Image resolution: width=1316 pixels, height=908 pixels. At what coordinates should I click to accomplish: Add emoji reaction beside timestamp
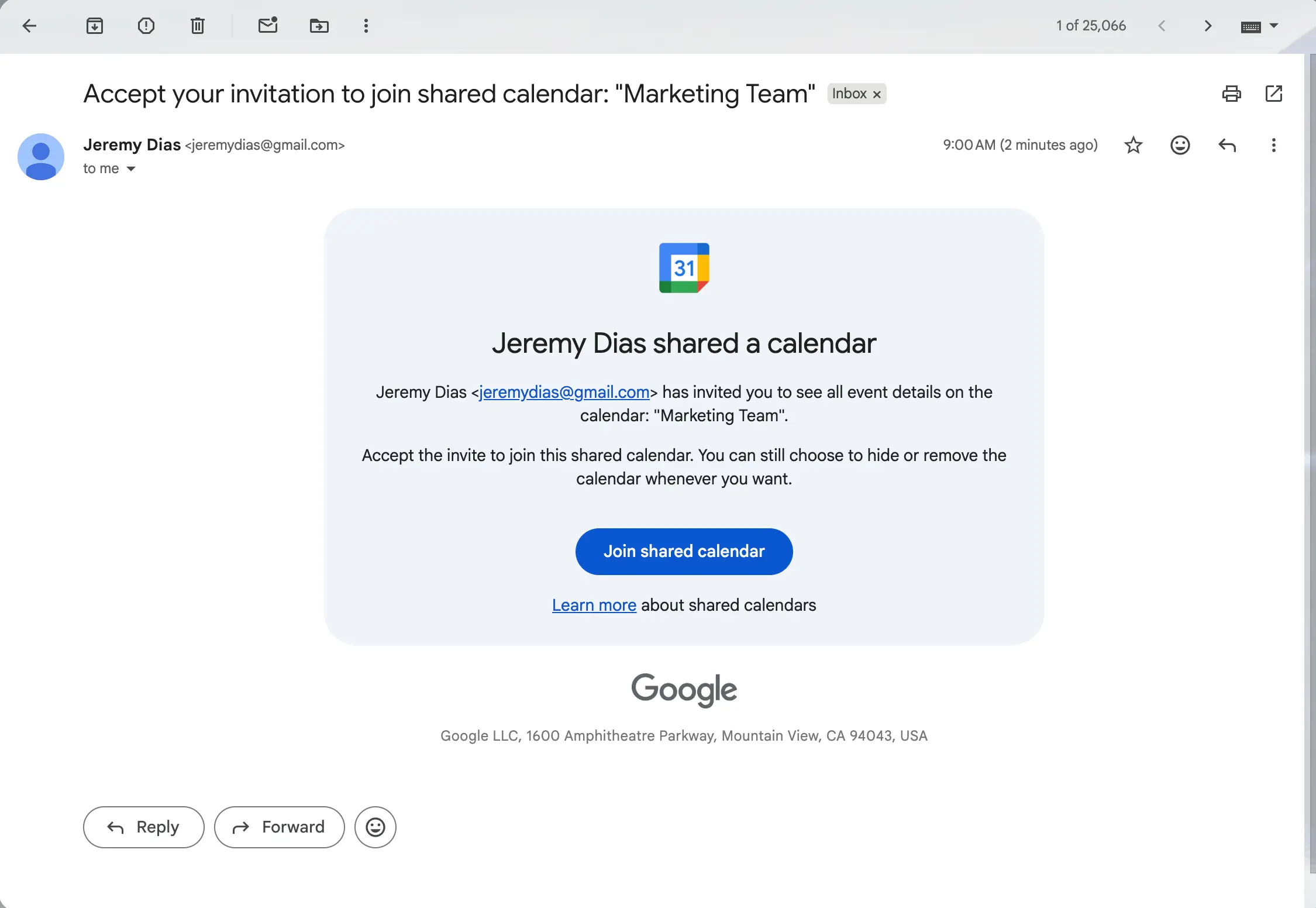point(1180,145)
